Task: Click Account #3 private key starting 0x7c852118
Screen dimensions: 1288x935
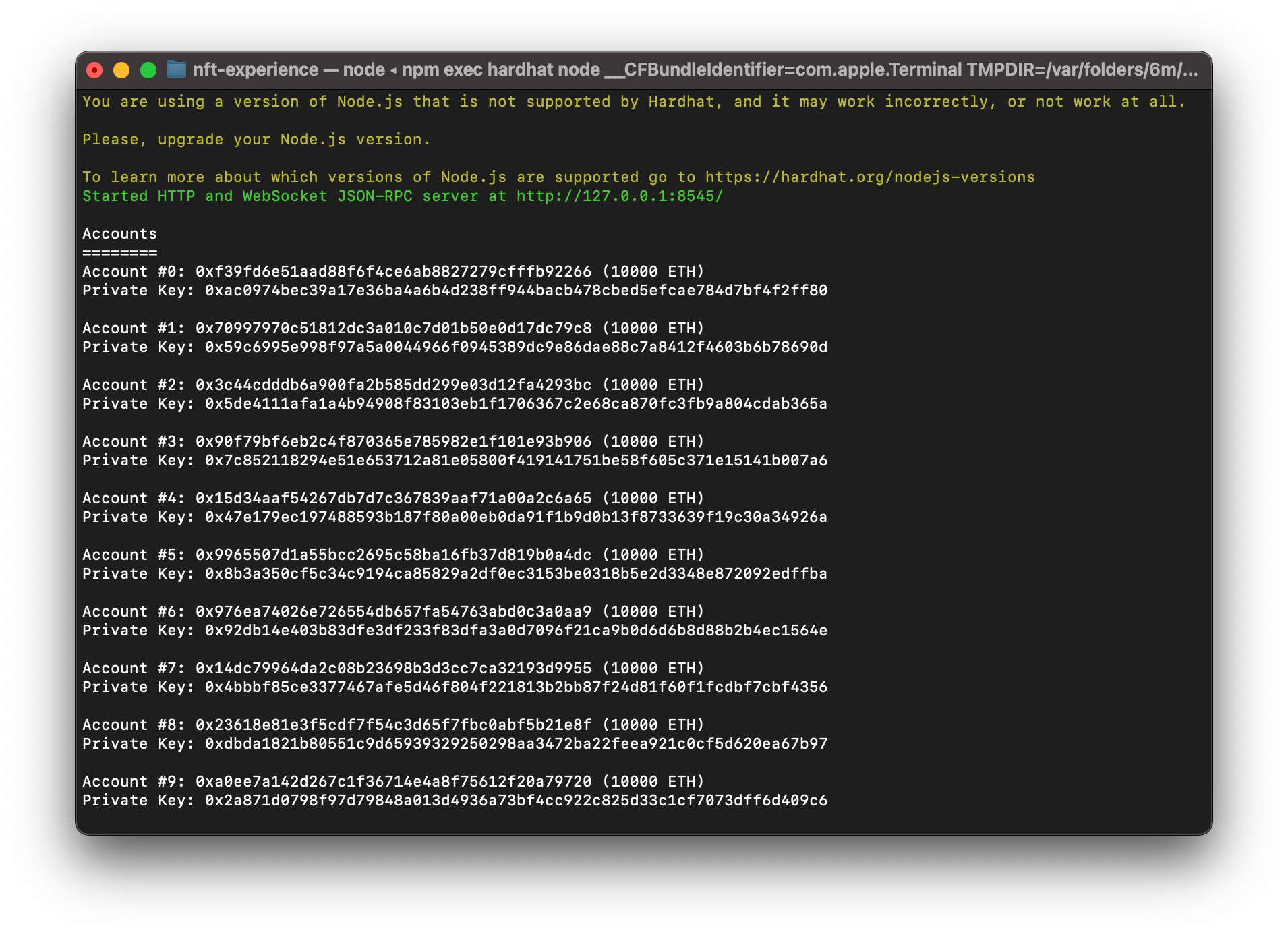Action: pyautogui.click(x=516, y=461)
